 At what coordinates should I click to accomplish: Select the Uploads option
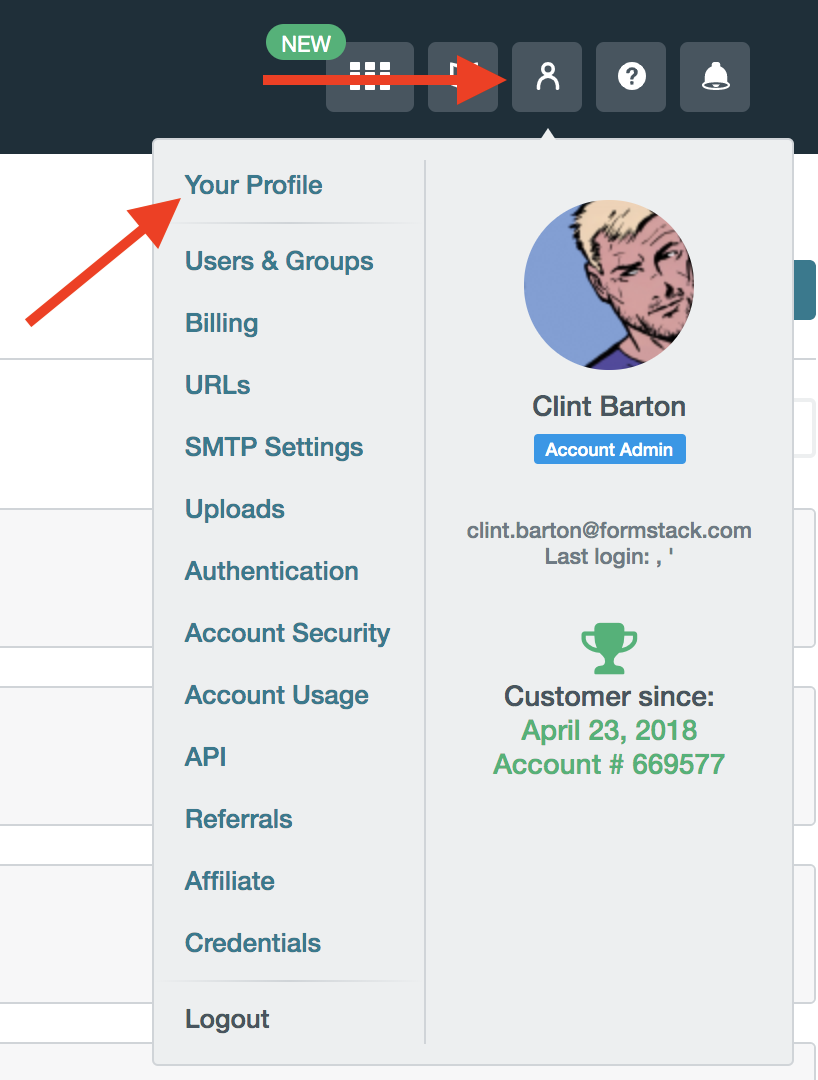coord(235,509)
